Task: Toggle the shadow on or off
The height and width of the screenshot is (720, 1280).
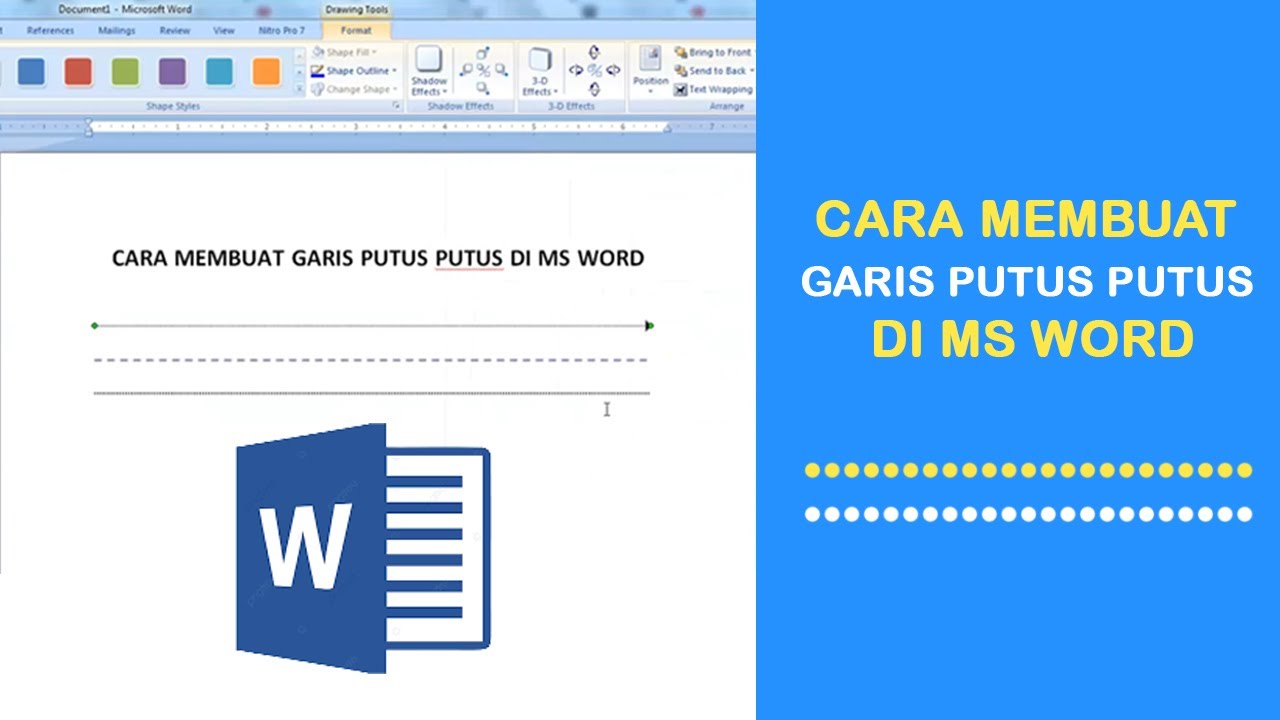Action: [x=483, y=70]
